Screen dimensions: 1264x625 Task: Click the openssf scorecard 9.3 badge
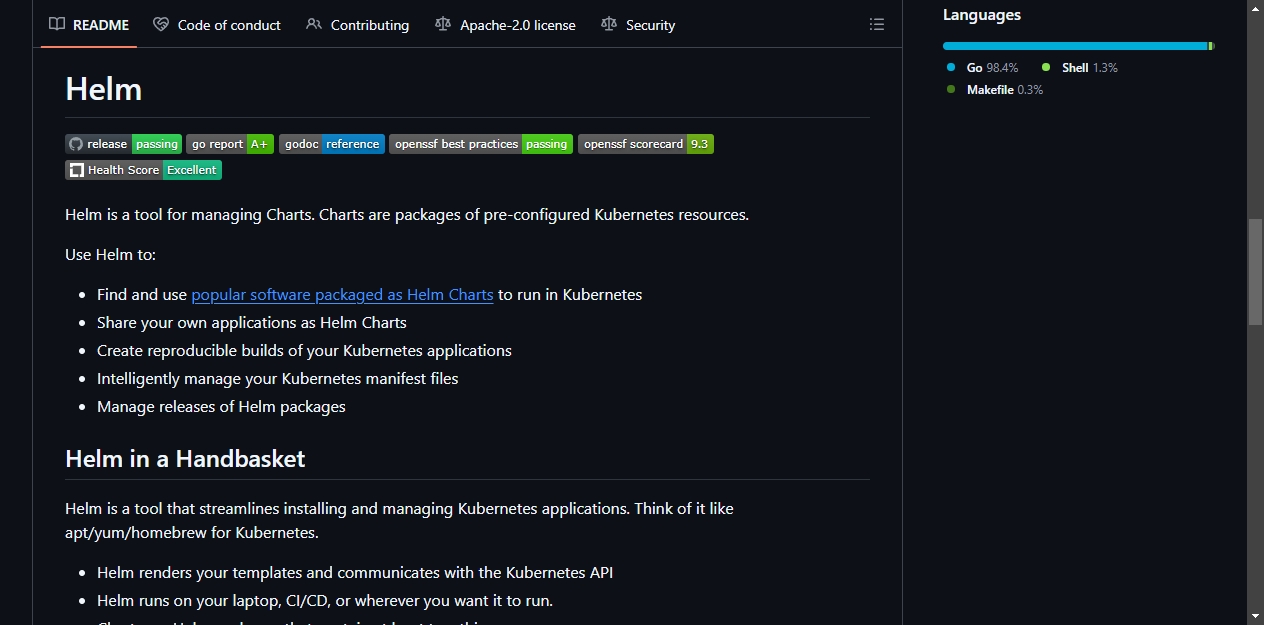[x=646, y=144]
